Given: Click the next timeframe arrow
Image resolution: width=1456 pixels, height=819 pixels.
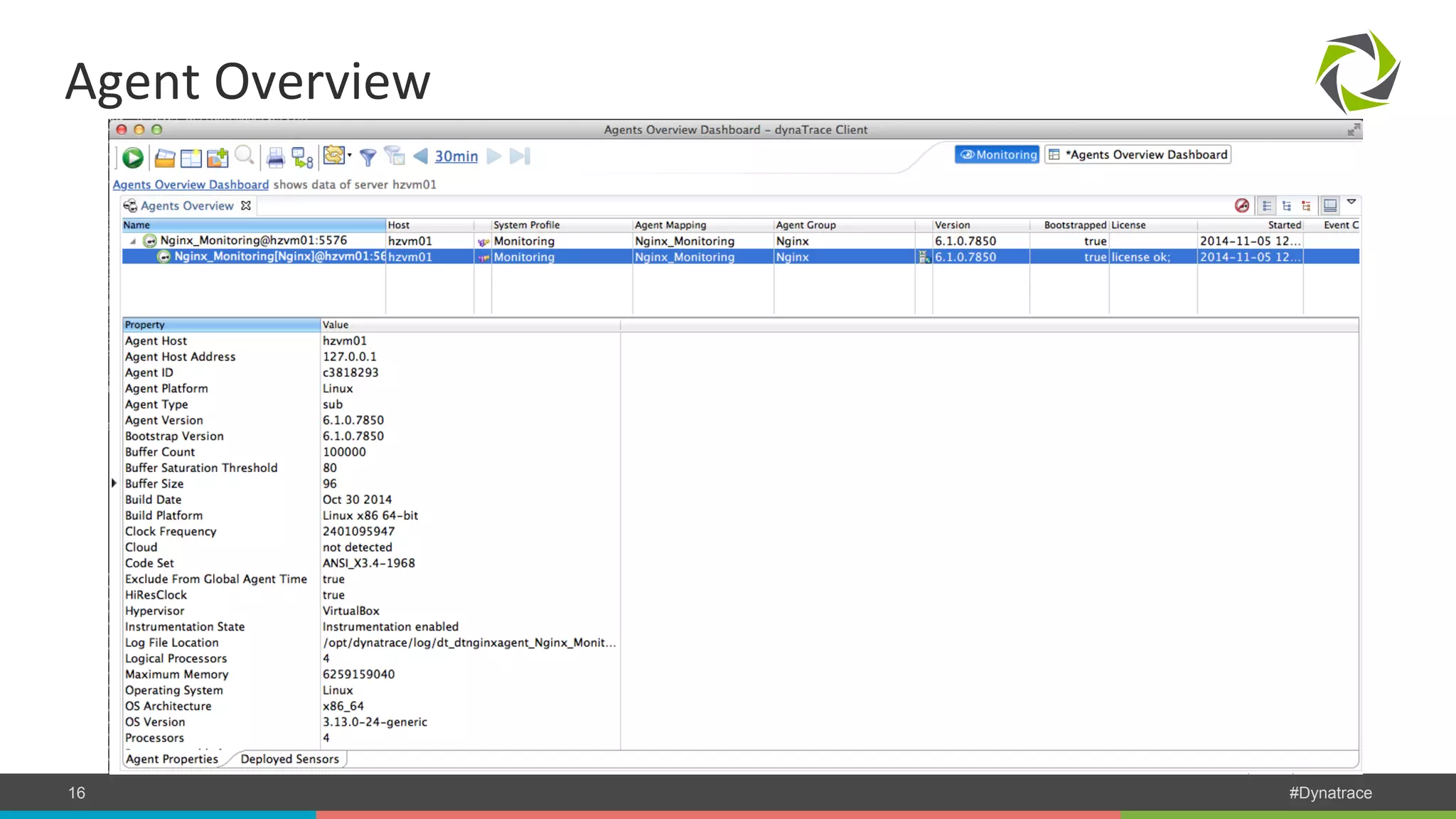Looking at the screenshot, I should [x=494, y=156].
